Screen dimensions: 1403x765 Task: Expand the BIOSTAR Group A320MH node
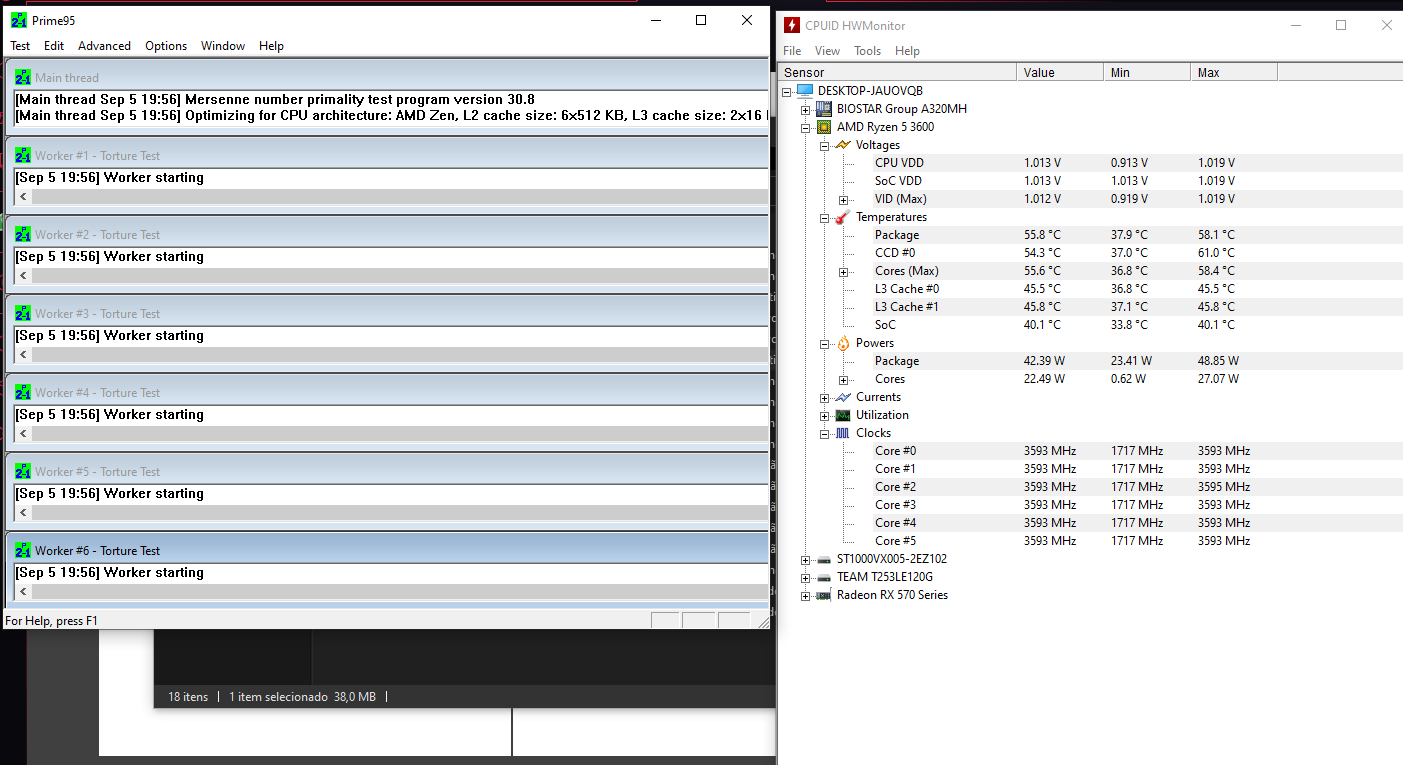tap(806, 109)
